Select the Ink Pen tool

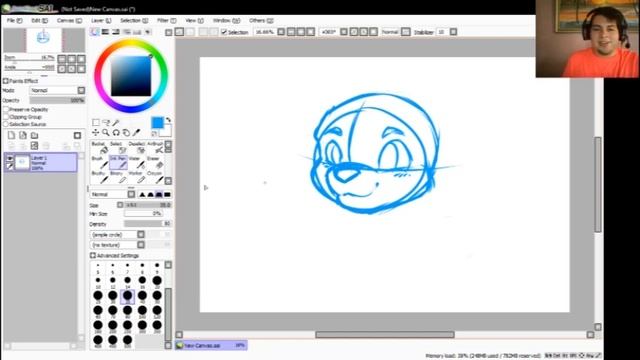118,162
